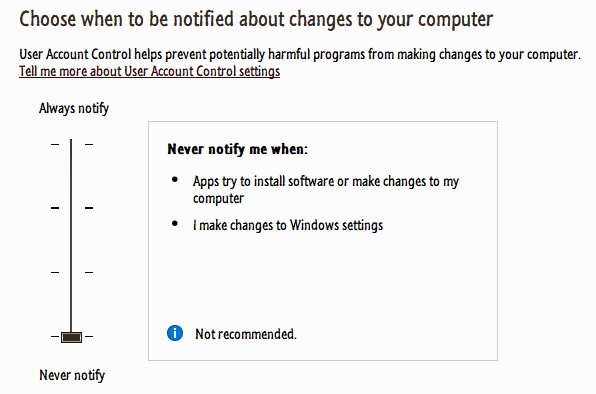
Task: Click the bullet dot before 'I make changes'
Action: pos(175,223)
